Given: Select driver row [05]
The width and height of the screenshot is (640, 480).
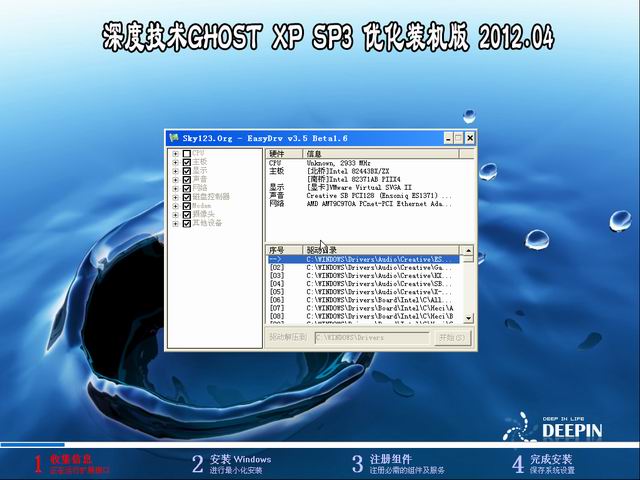Looking at the screenshot, I should 363,292.
